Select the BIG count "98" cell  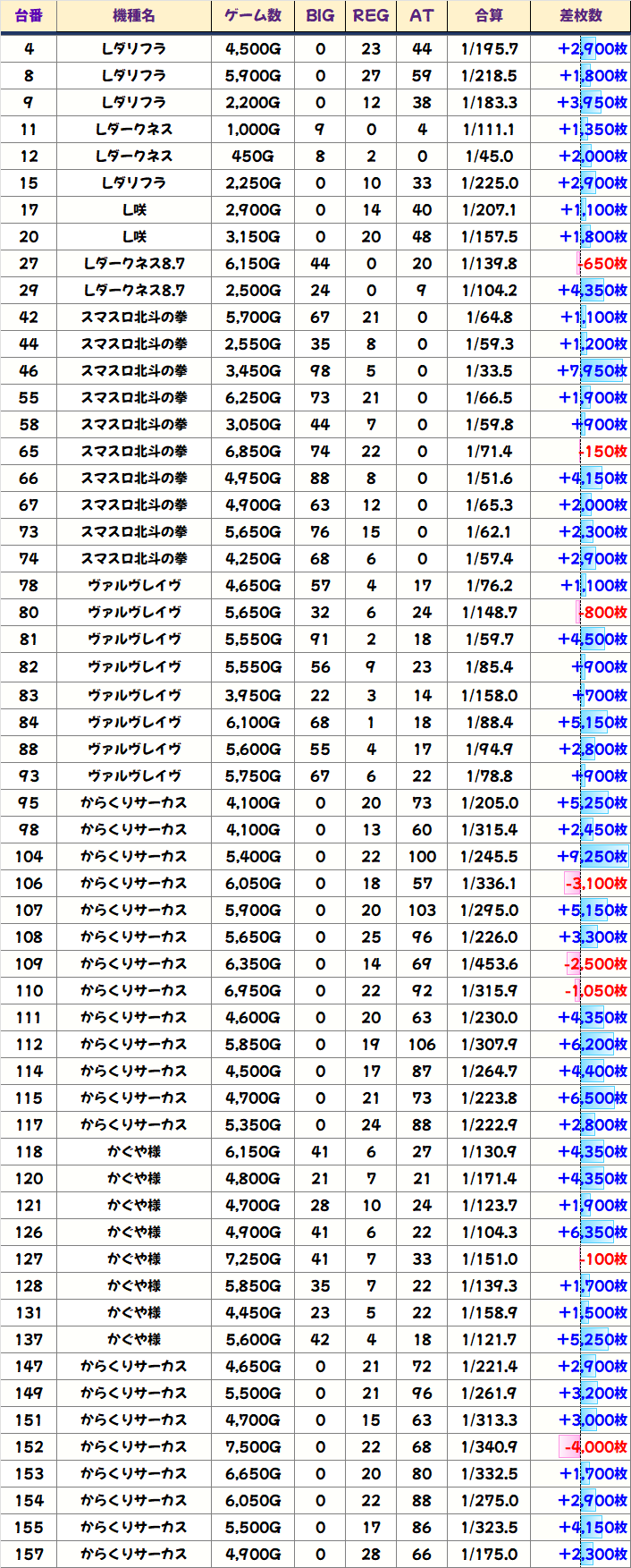pos(320,371)
